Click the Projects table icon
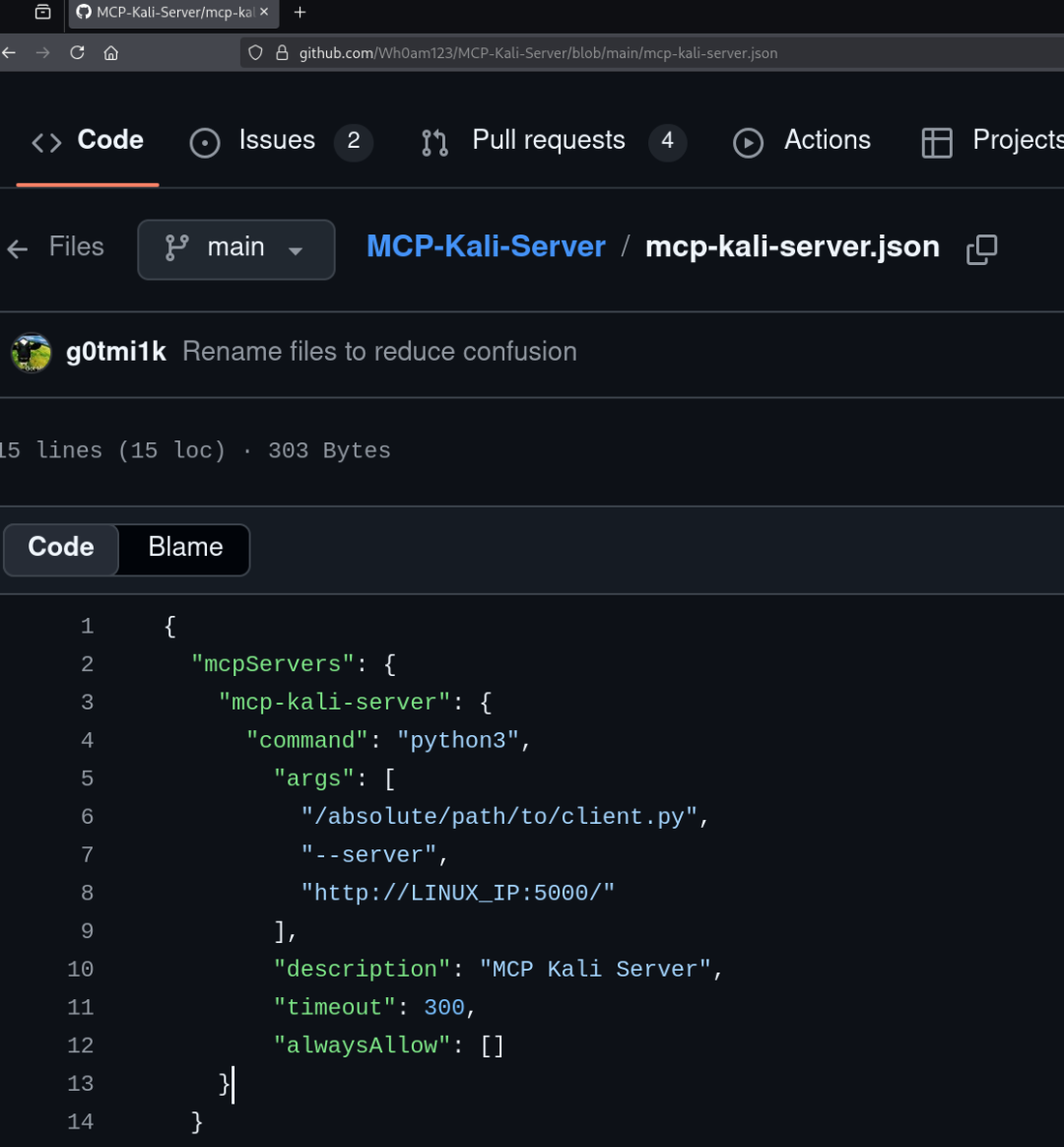Viewport: 1064px width, 1147px height. [937, 143]
